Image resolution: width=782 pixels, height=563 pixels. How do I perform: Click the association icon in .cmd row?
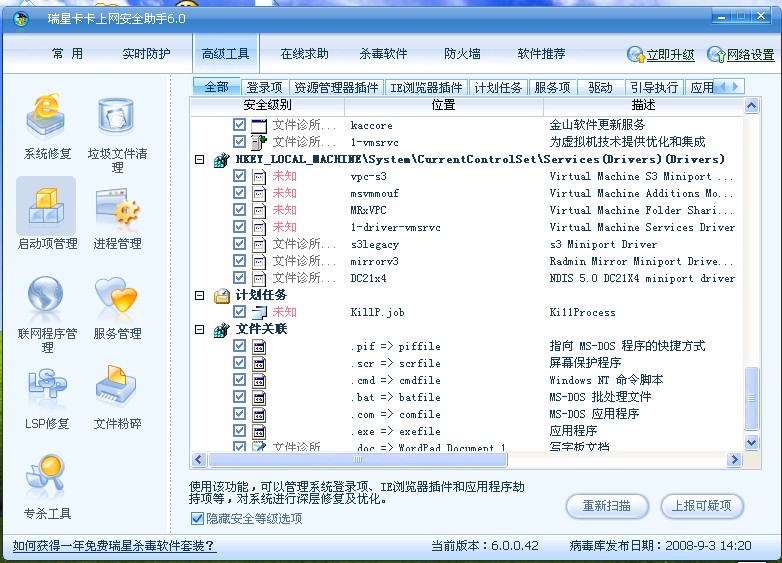click(258, 380)
